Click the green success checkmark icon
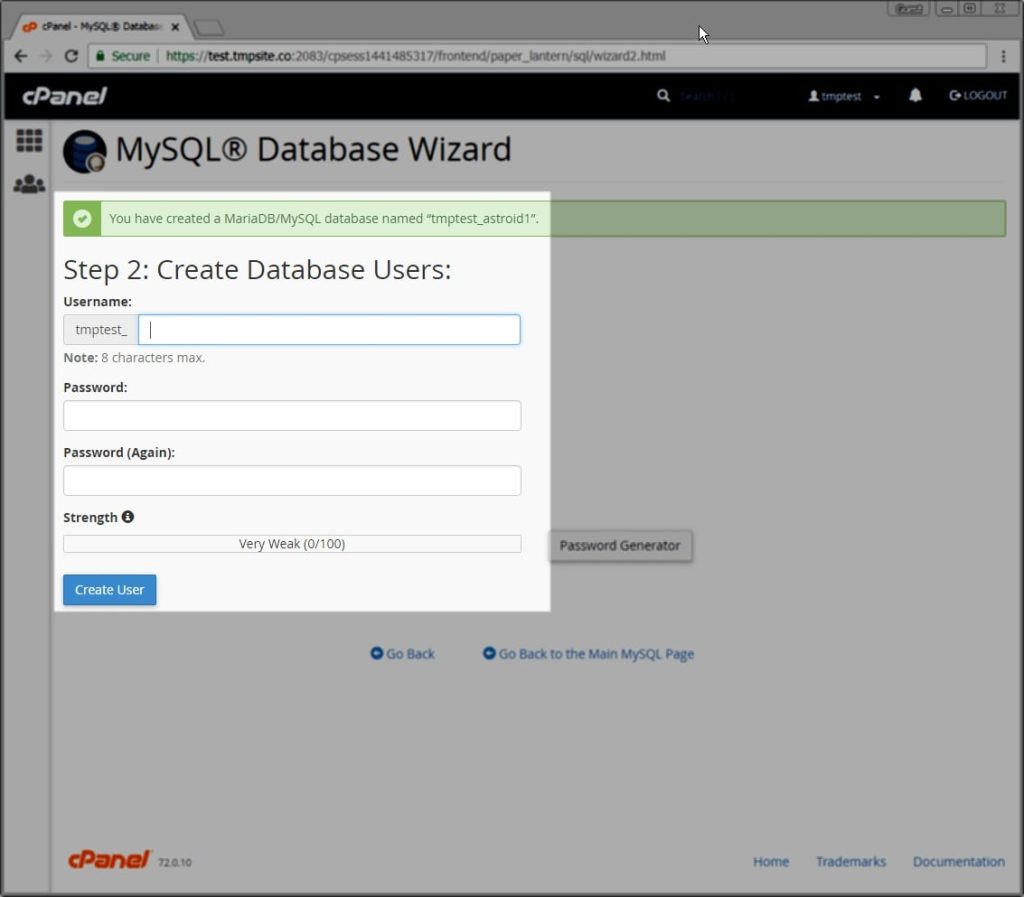This screenshot has height=897, width=1024. pos(82,218)
